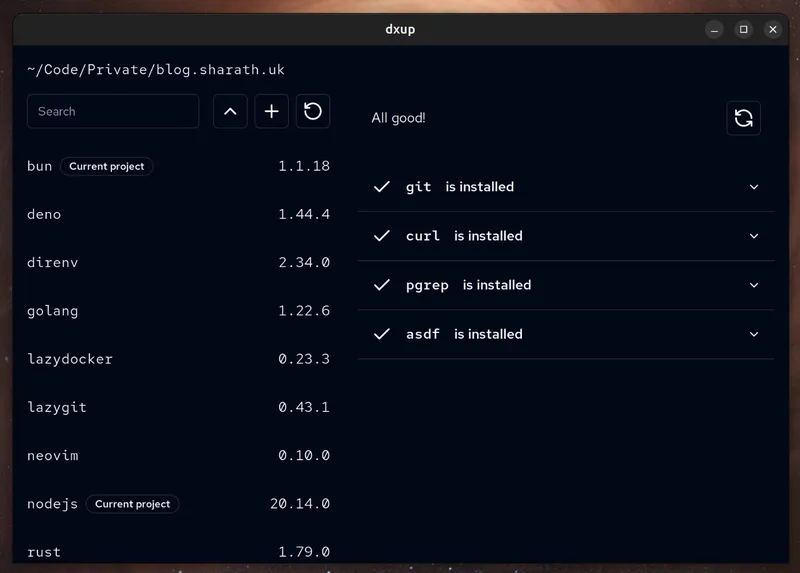
Task: Click the ~/Code/Private/blog.sharath.uk path
Action: coord(156,70)
